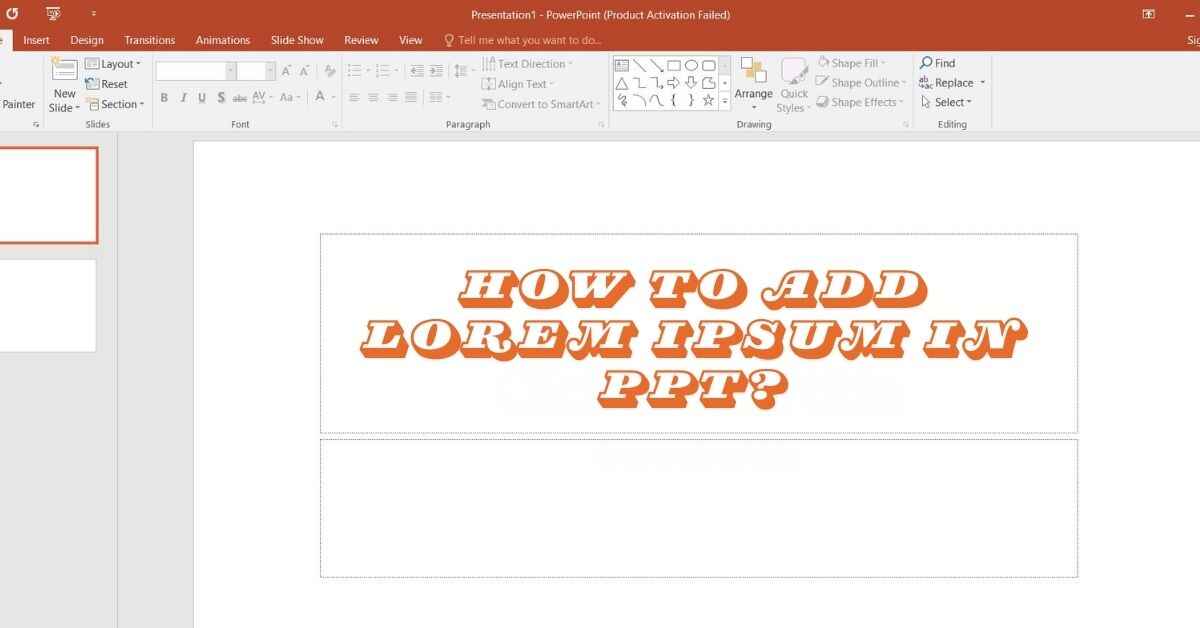The image size is (1200, 628).
Task: Toggle Italic formatting
Action: (x=183, y=98)
